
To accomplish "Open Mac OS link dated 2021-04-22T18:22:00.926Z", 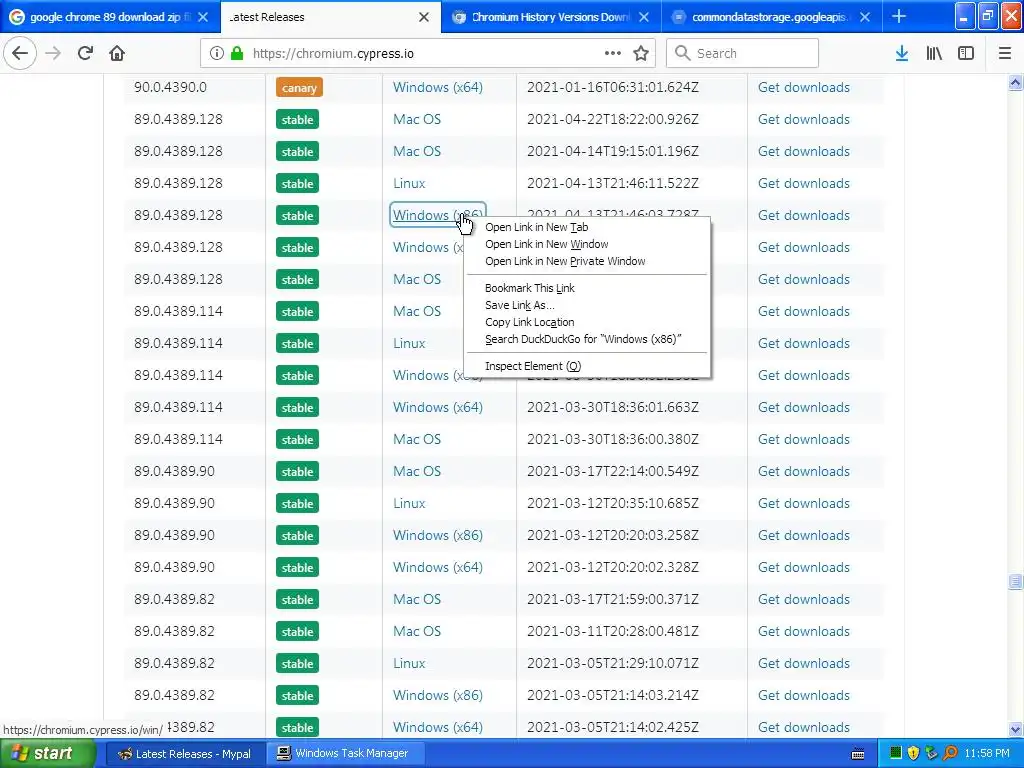I will point(417,120).
